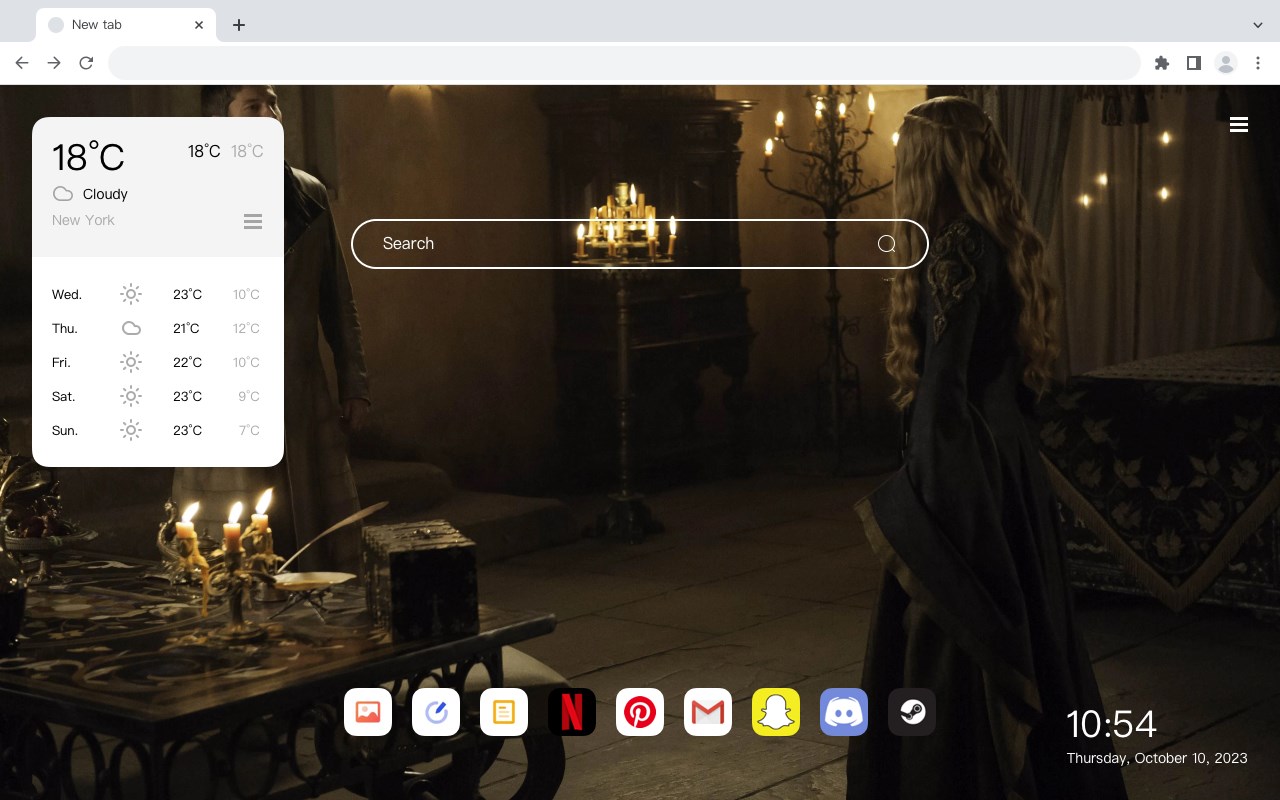Click the Cloudy weather cloud icon
This screenshot has height=800, width=1280.
click(63, 194)
